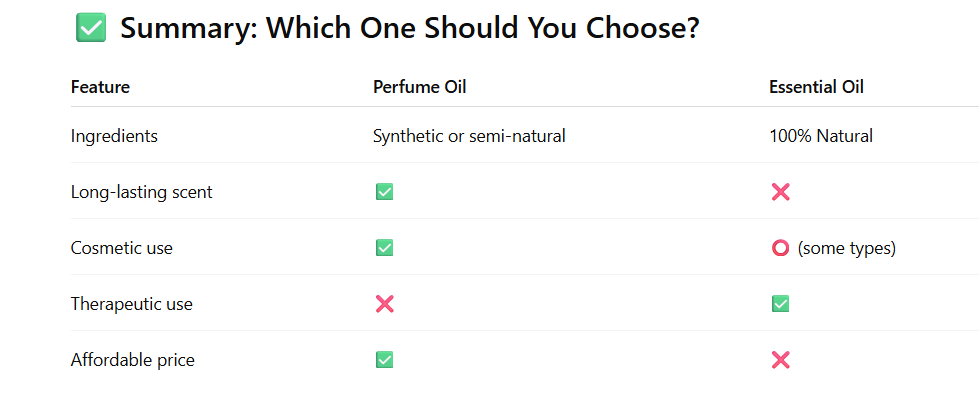
Task: Click the Perfume Oil affordable price checkmark
Action: (x=385, y=360)
